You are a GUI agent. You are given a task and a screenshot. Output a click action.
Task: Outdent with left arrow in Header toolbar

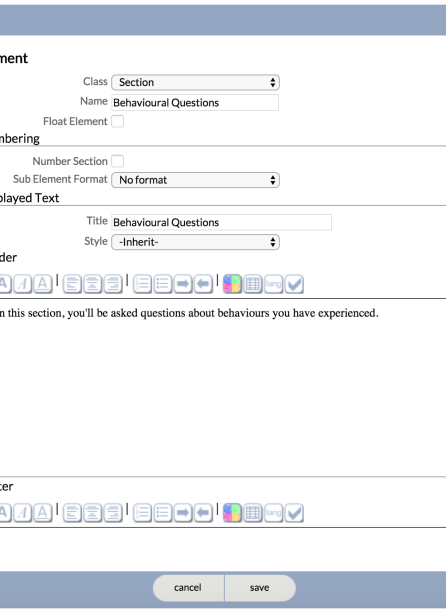tap(203, 284)
